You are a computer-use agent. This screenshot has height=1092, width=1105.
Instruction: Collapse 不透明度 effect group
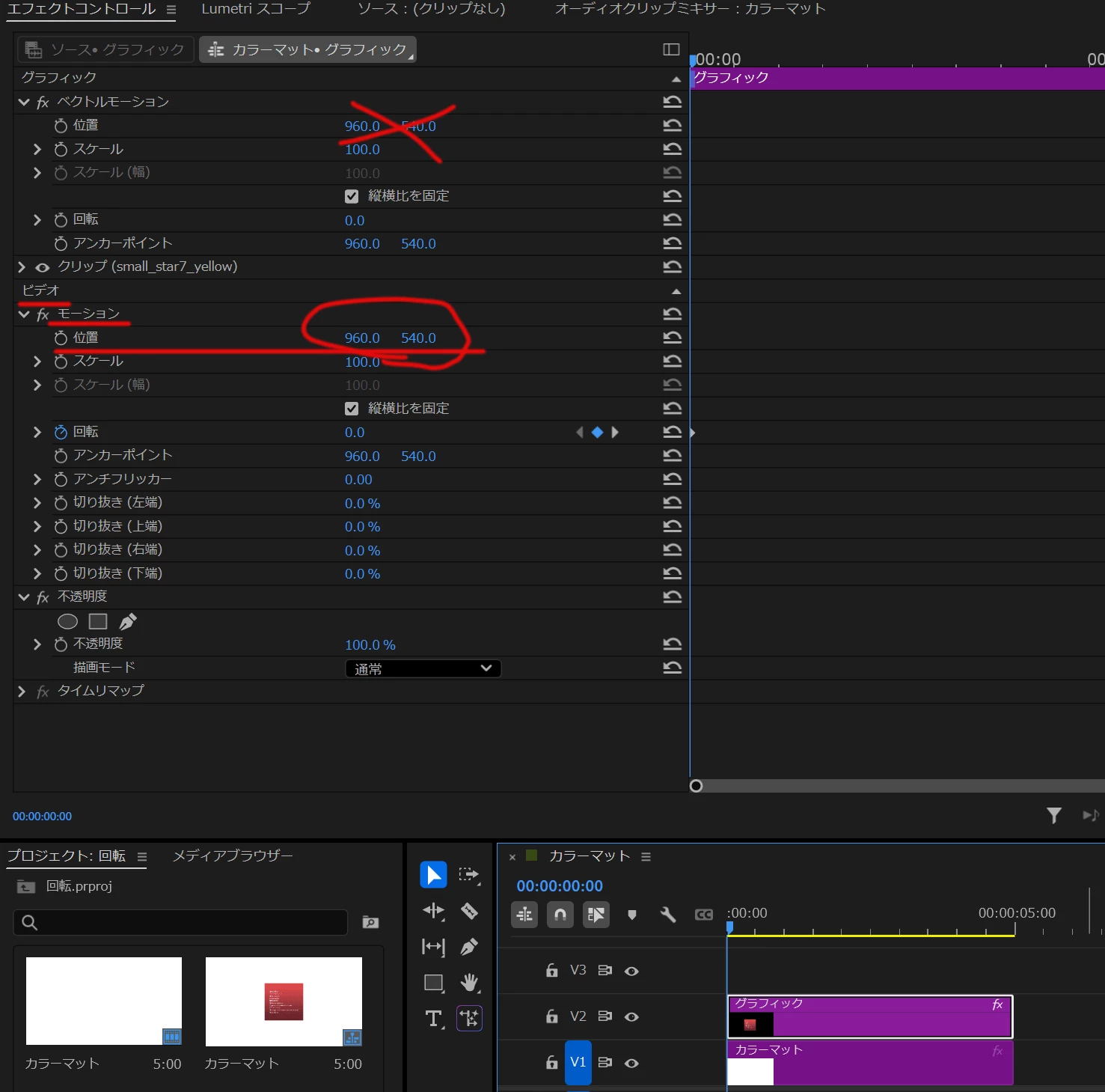[x=24, y=597]
